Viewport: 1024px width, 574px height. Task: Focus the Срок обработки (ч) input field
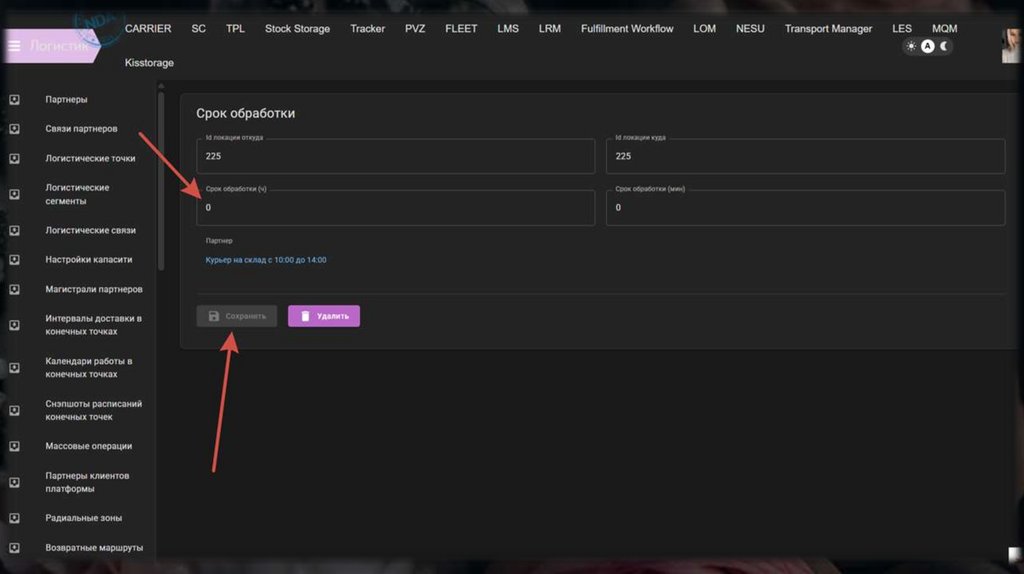395,208
